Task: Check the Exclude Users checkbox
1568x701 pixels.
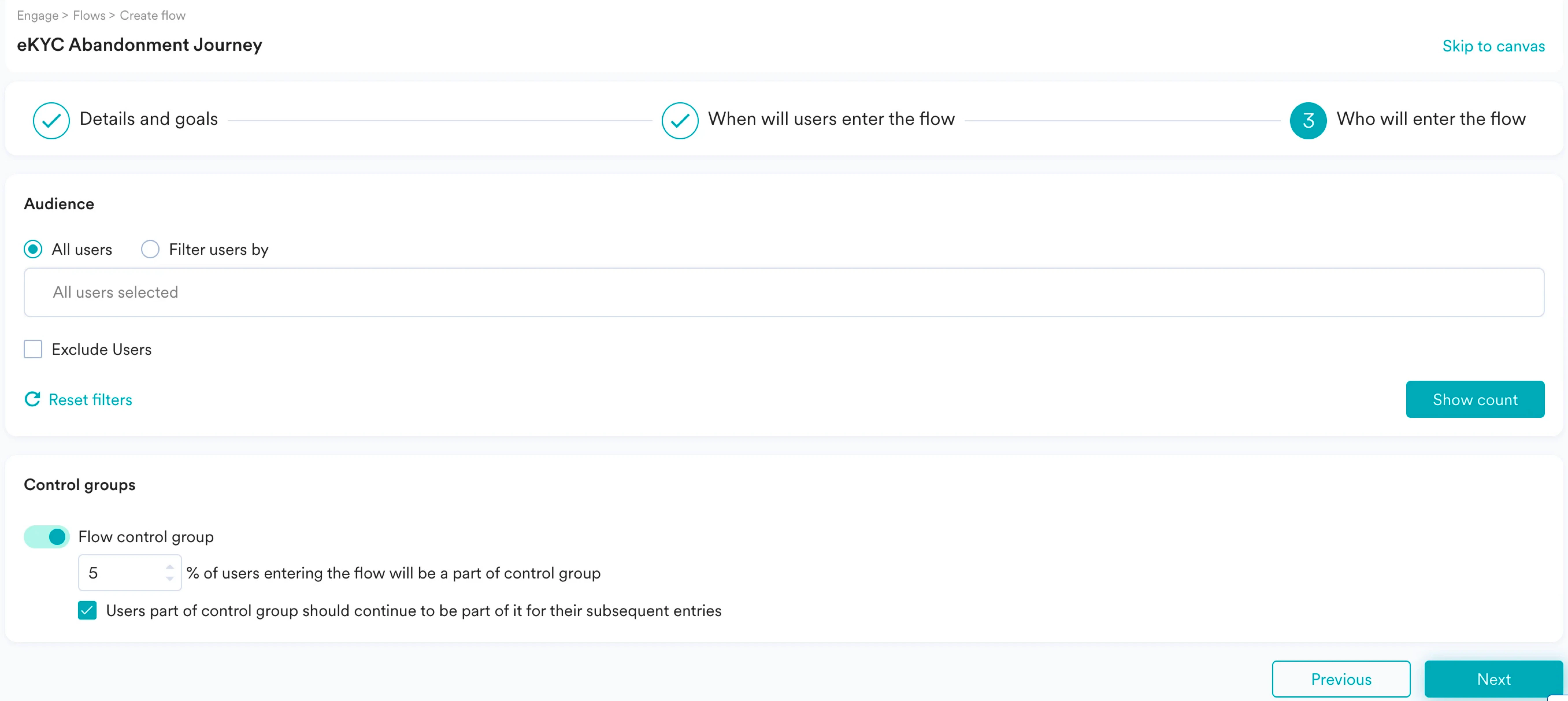Action: 33,349
